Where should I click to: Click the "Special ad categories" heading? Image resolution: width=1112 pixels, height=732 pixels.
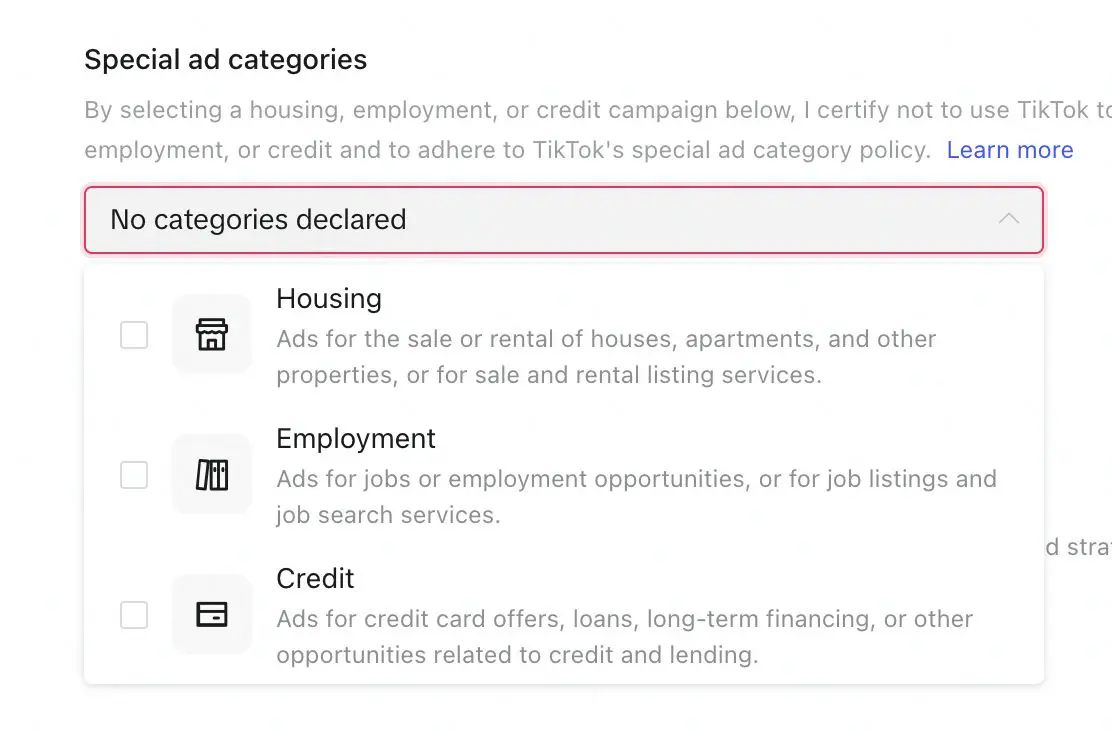click(226, 60)
